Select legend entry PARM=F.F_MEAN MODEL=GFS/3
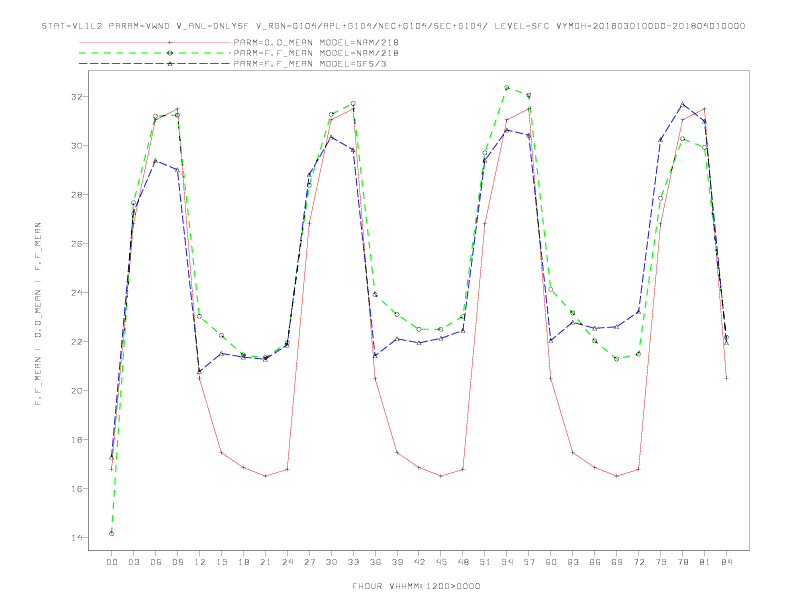 click(x=310, y=64)
